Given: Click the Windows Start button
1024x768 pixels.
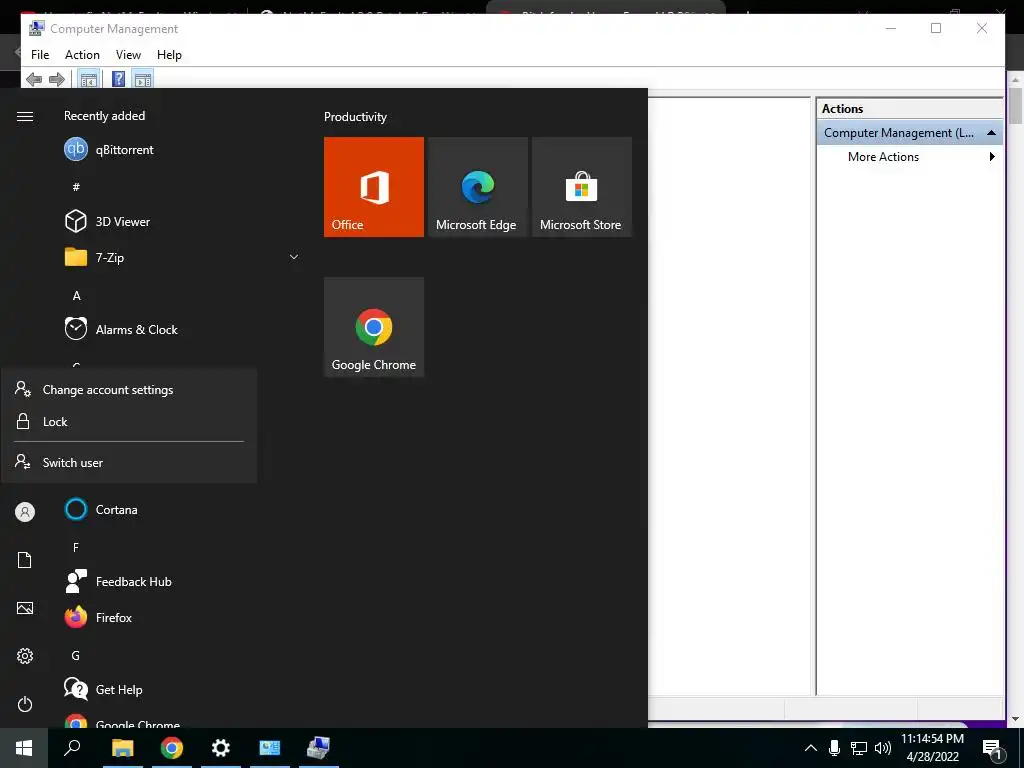Looking at the screenshot, I should [x=24, y=748].
